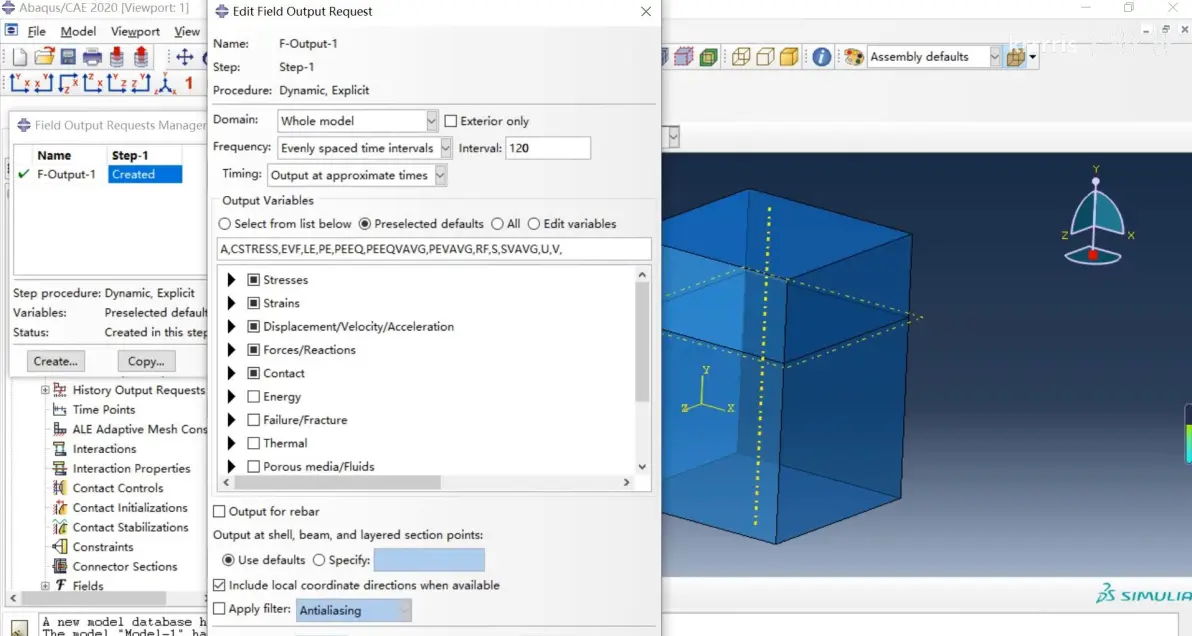Click the variable list horizontal scrollbar thumb

pos(338,483)
